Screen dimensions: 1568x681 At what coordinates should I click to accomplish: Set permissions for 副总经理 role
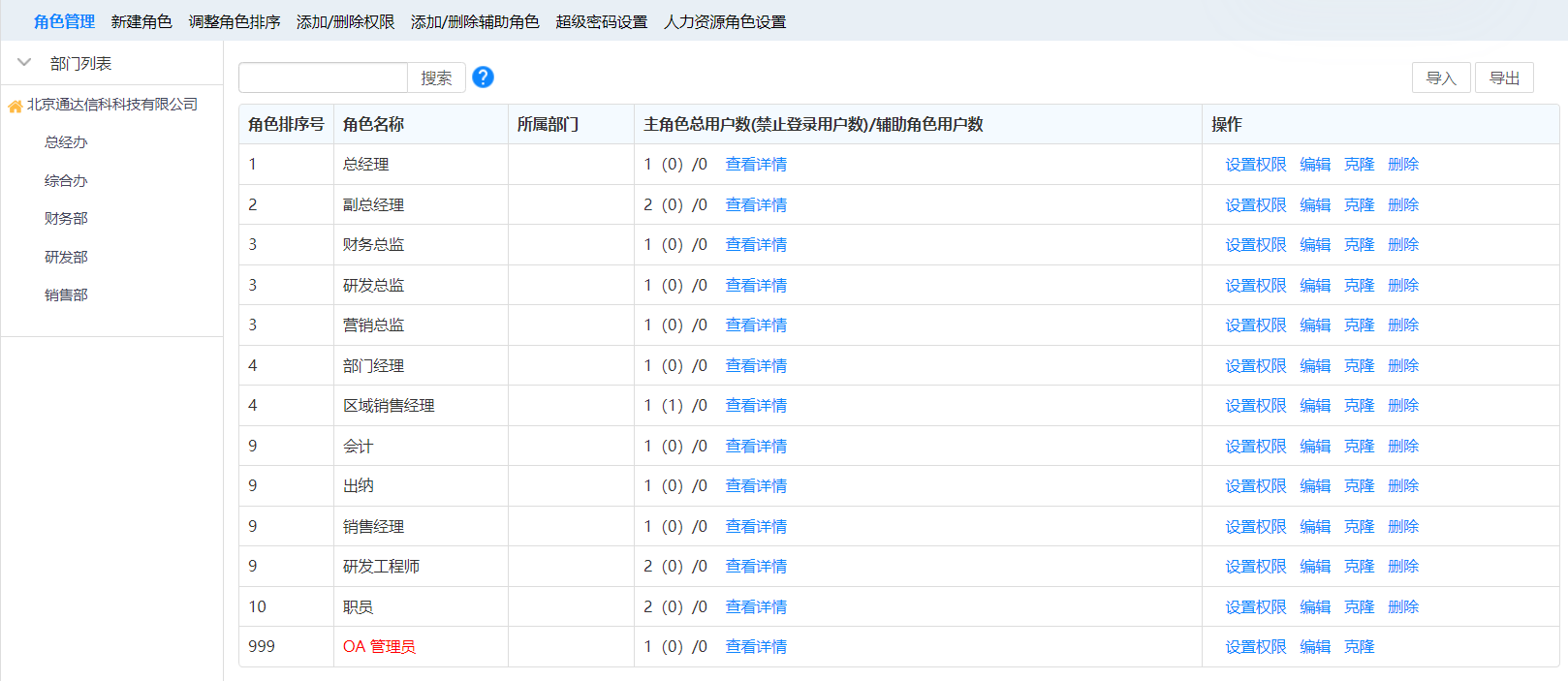(1255, 205)
